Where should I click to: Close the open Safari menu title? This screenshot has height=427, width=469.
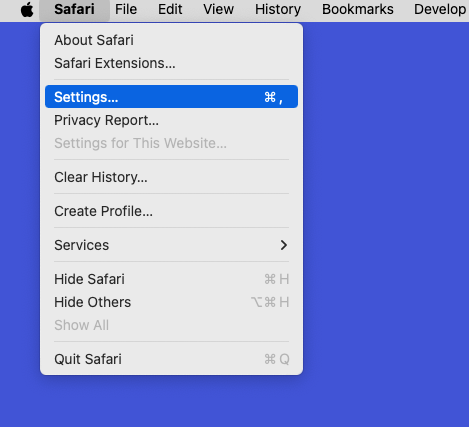coord(74,10)
